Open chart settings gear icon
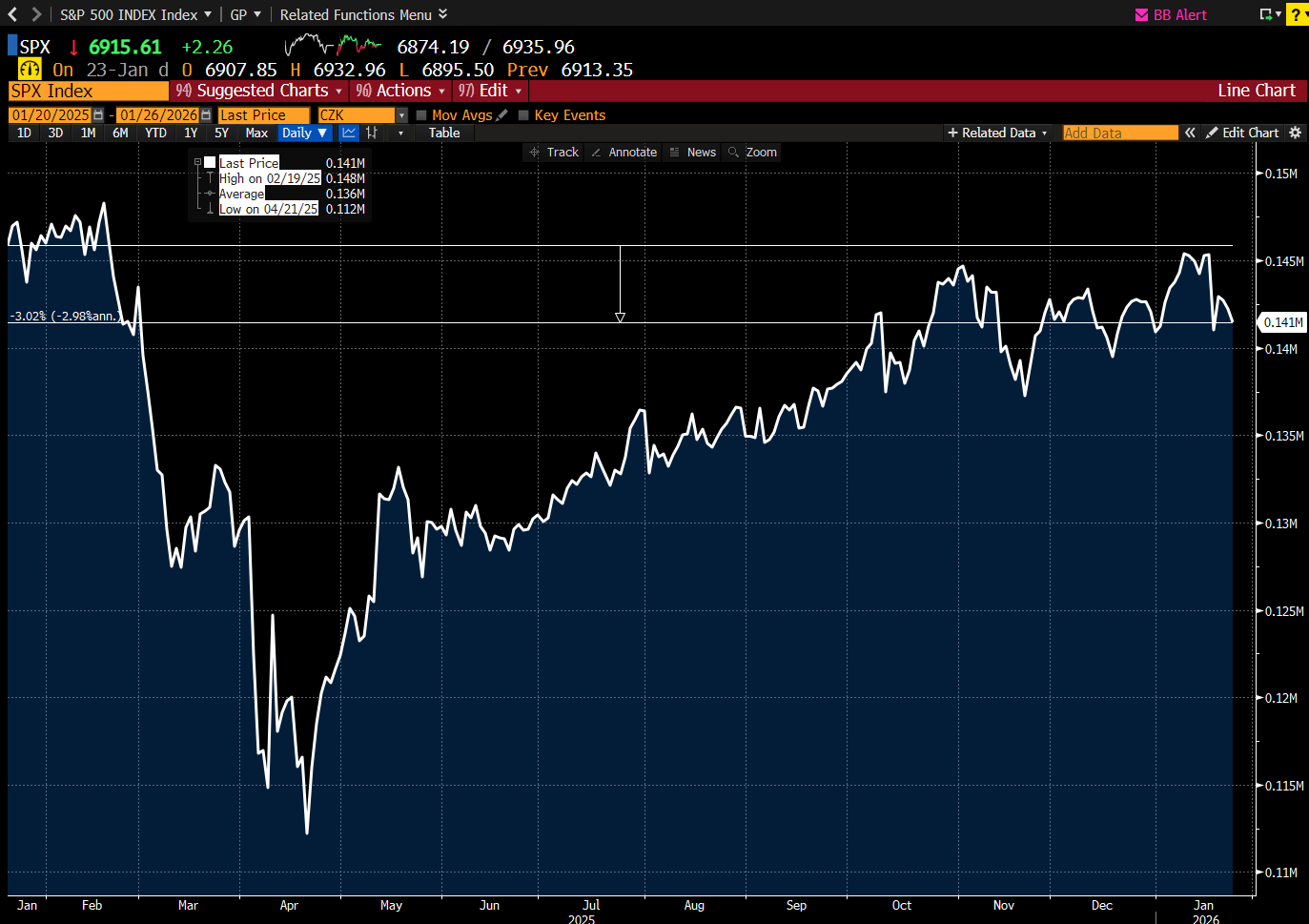1309x924 pixels. tap(1295, 133)
